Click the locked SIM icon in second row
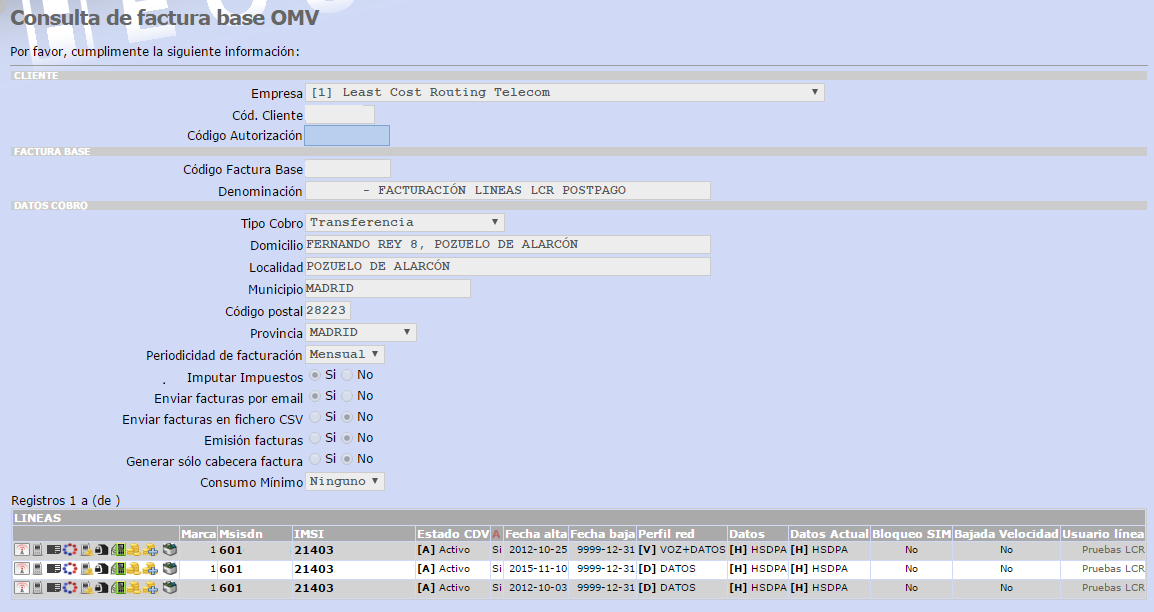The image size is (1154, 612). tap(102, 569)
